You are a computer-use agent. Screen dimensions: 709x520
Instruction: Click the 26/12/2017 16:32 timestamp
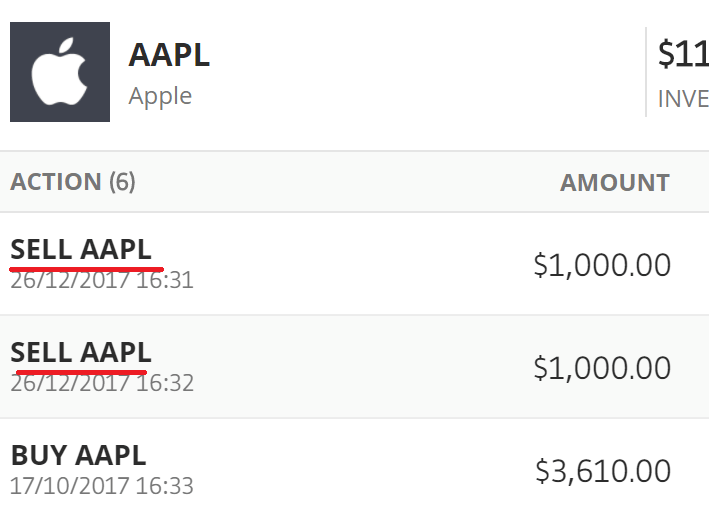102,383
